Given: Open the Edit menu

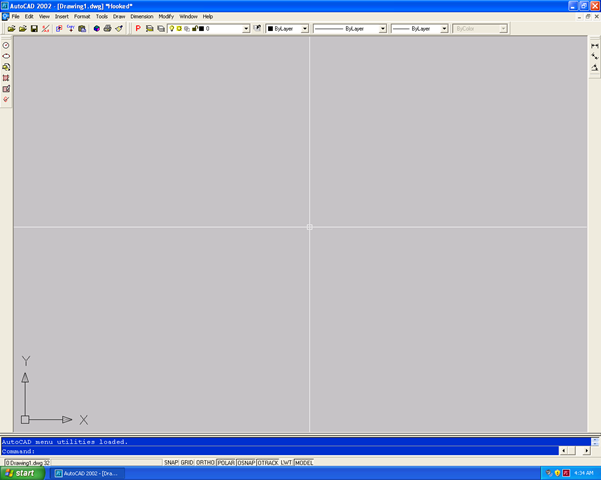Looking at the screenshot, I should (x=29, y=16).
